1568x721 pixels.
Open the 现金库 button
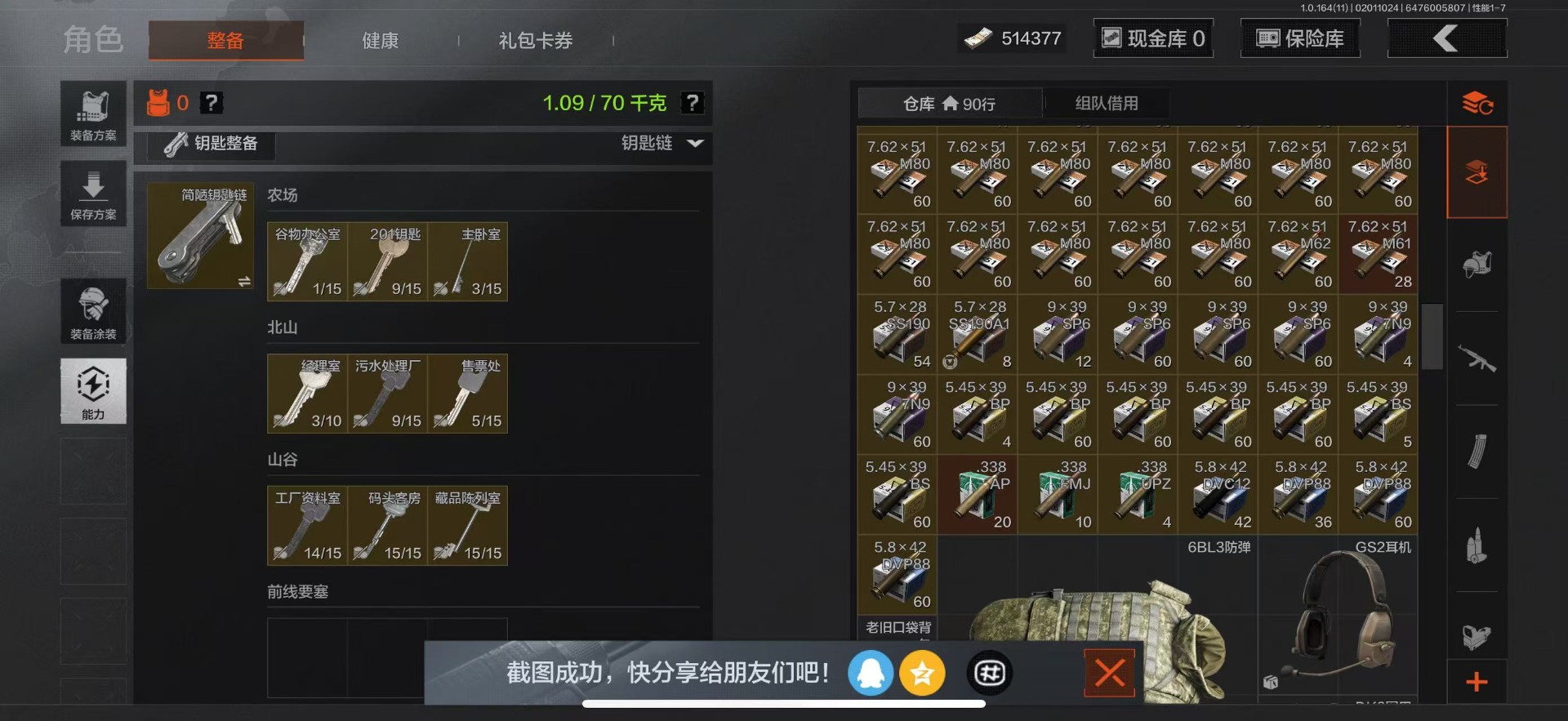[x=1153, y=38]
